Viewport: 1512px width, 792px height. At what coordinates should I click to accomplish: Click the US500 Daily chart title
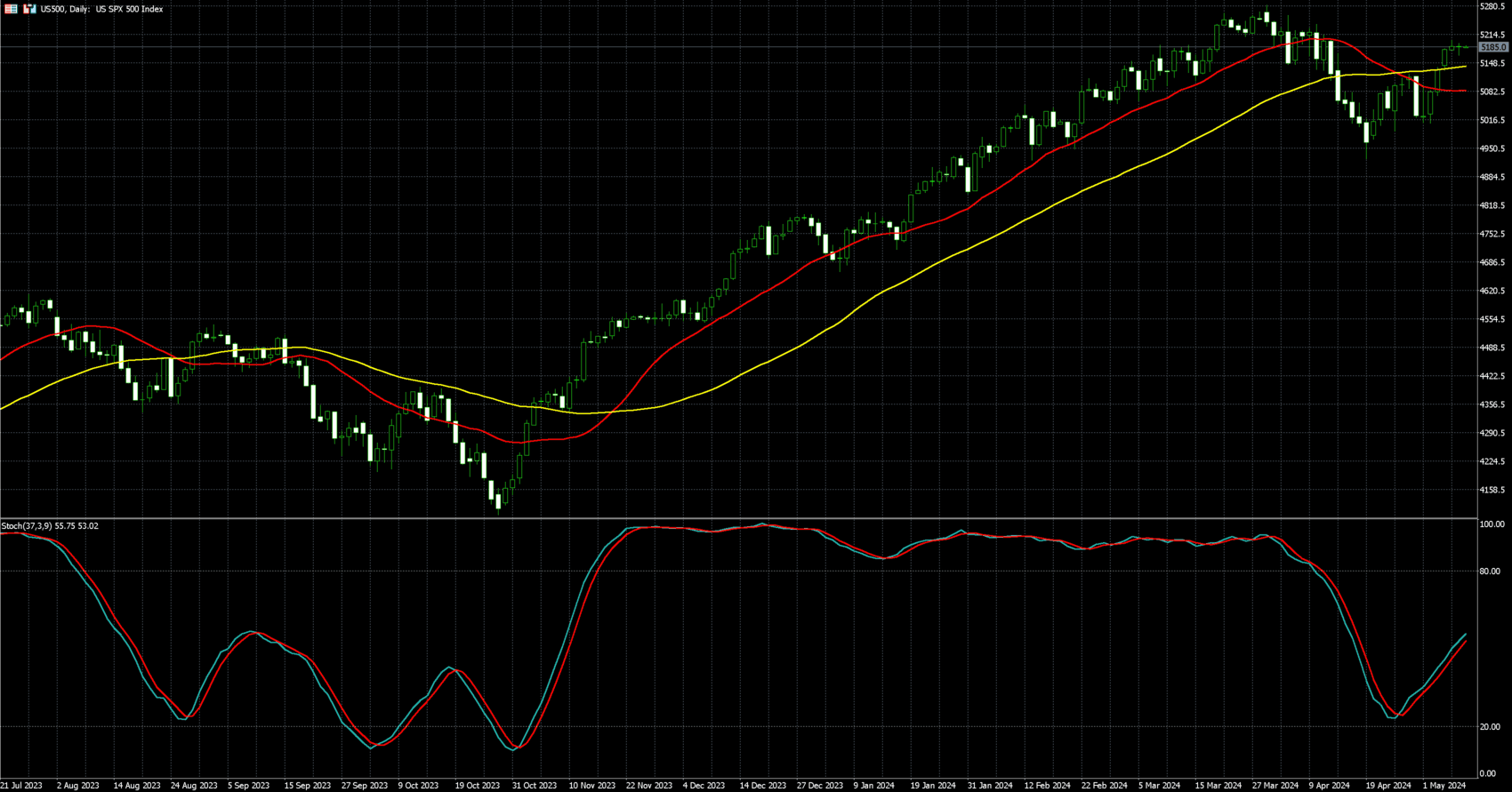point(101,9)
